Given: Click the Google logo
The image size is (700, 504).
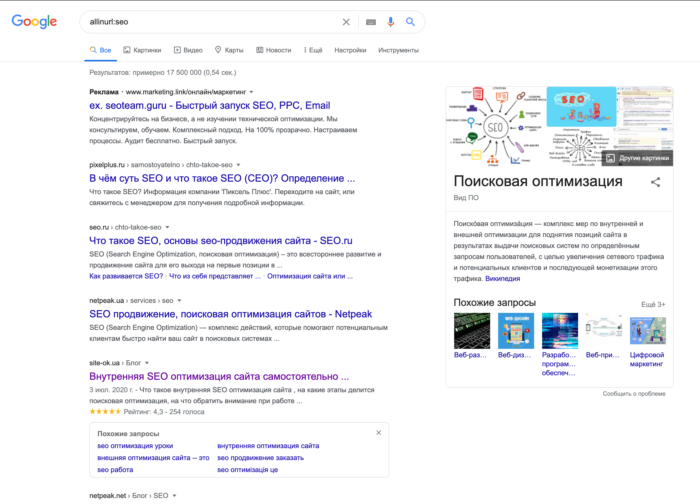Looking at the screenshot, I should (34, 21).
